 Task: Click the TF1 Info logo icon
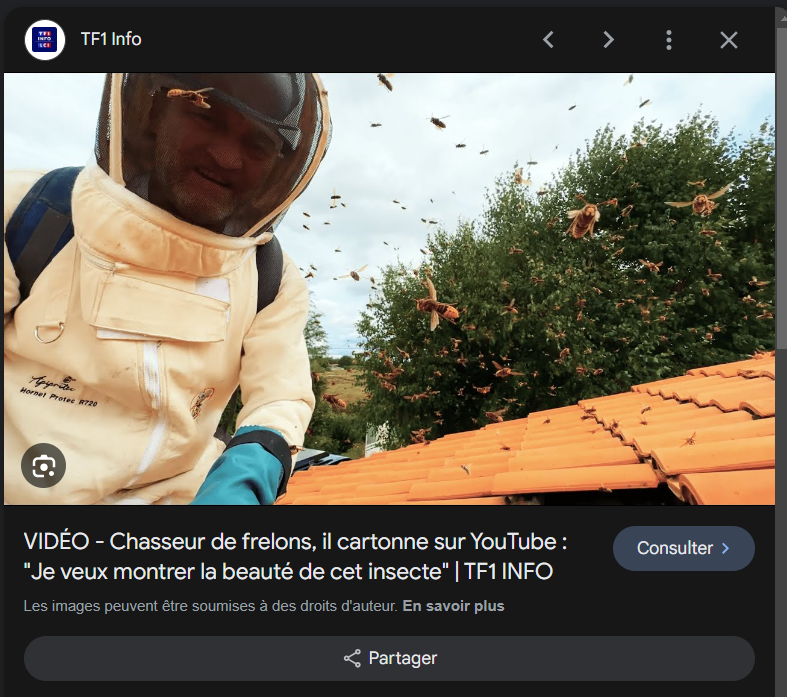click(45, 40)
